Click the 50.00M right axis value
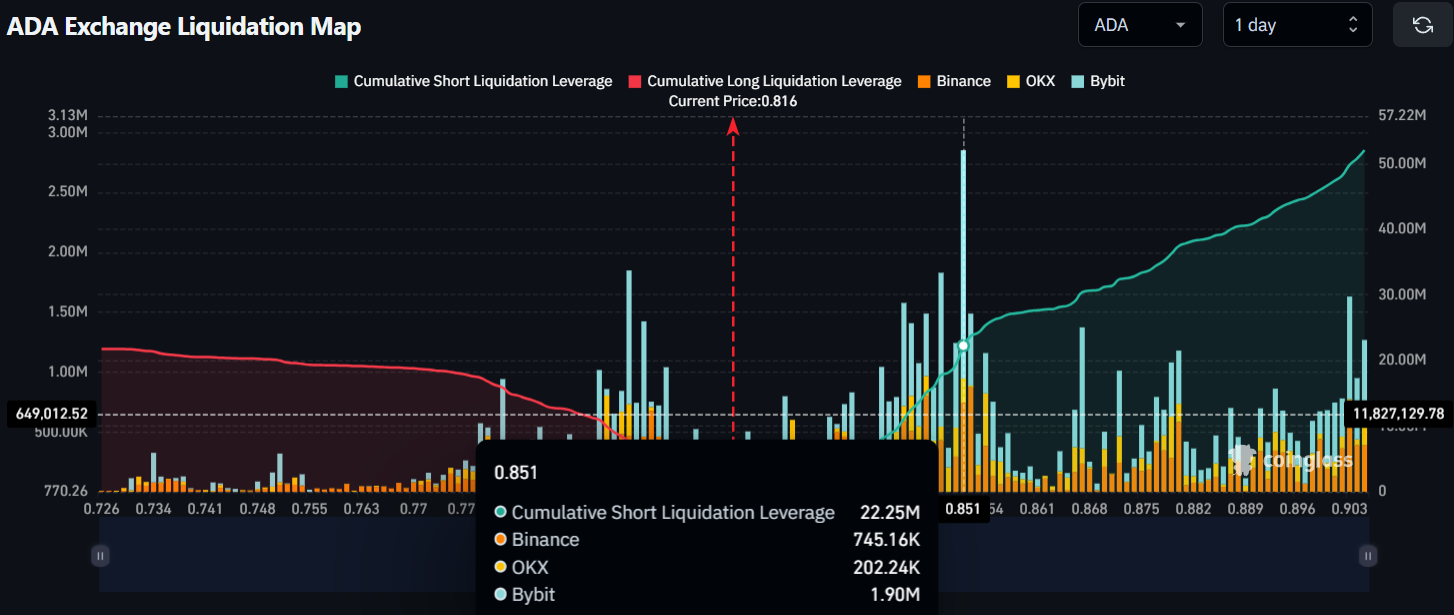The width and height of the screenshot is (1454, 615). (1401, 162)
